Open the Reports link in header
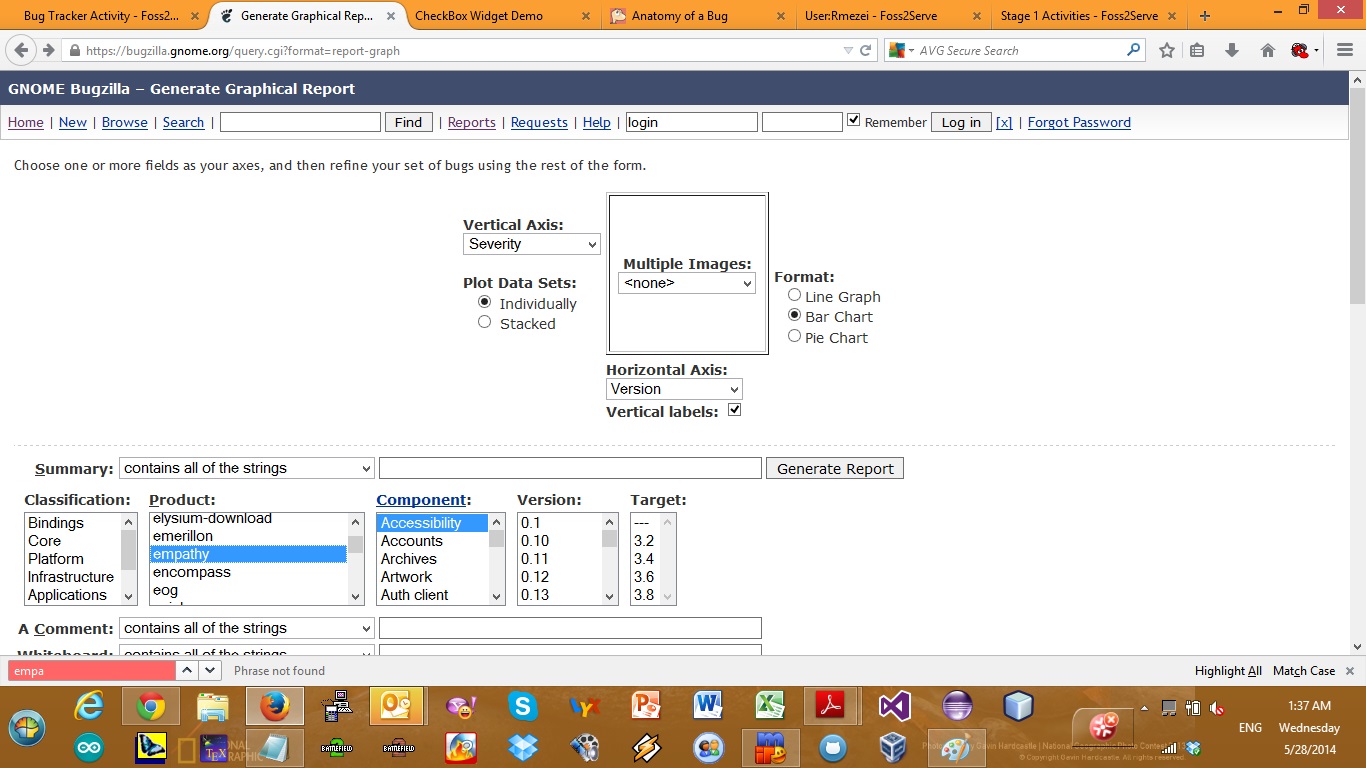This screenshot has width=1366, height=768. tap(472, 122)
